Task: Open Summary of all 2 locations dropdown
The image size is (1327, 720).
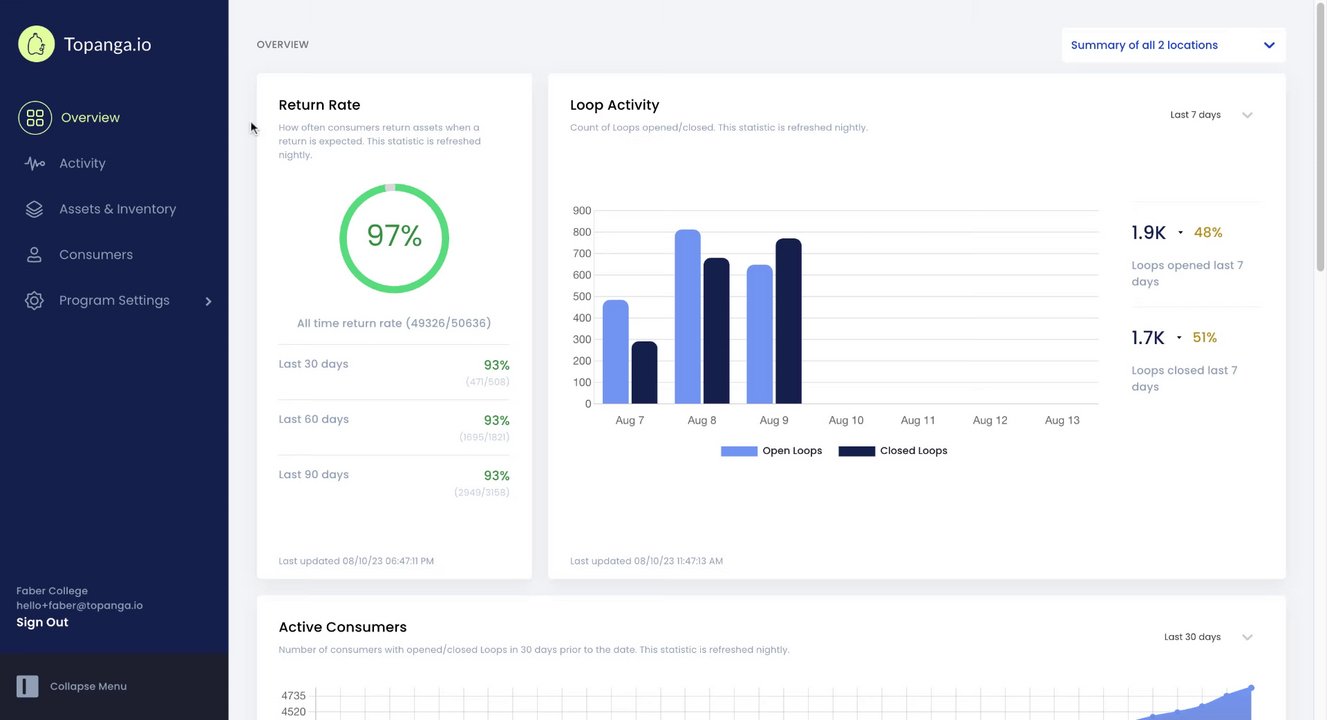Action: (x=1173, y=45)
